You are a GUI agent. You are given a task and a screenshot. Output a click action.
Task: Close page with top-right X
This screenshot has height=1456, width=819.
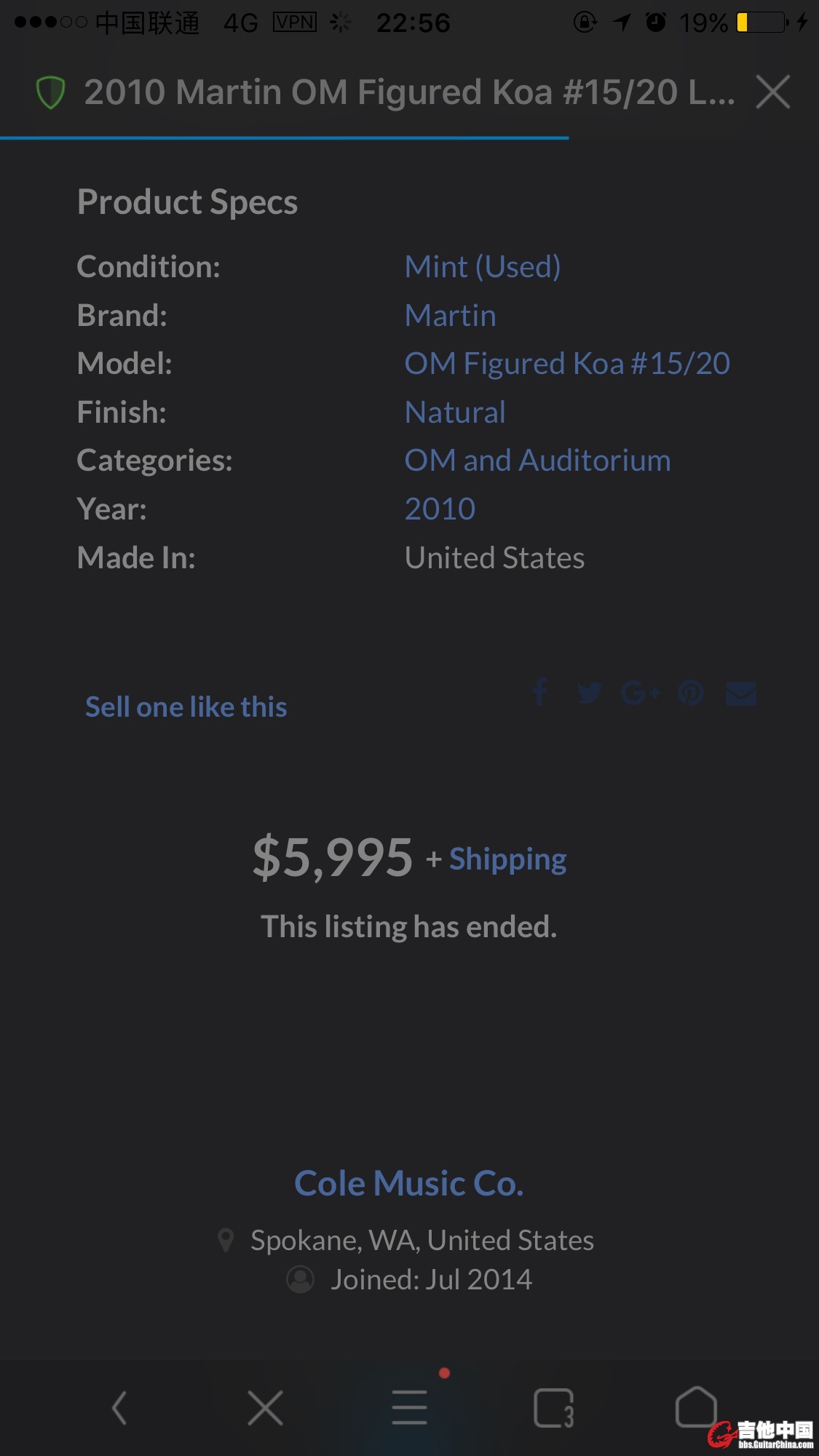tap(772, 92)
